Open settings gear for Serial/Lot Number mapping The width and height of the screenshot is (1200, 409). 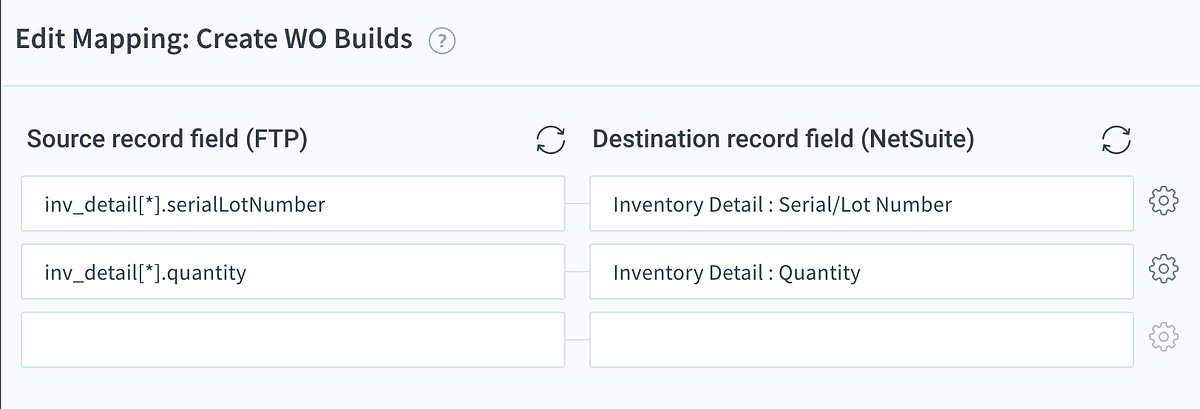tap(1163, 203)
